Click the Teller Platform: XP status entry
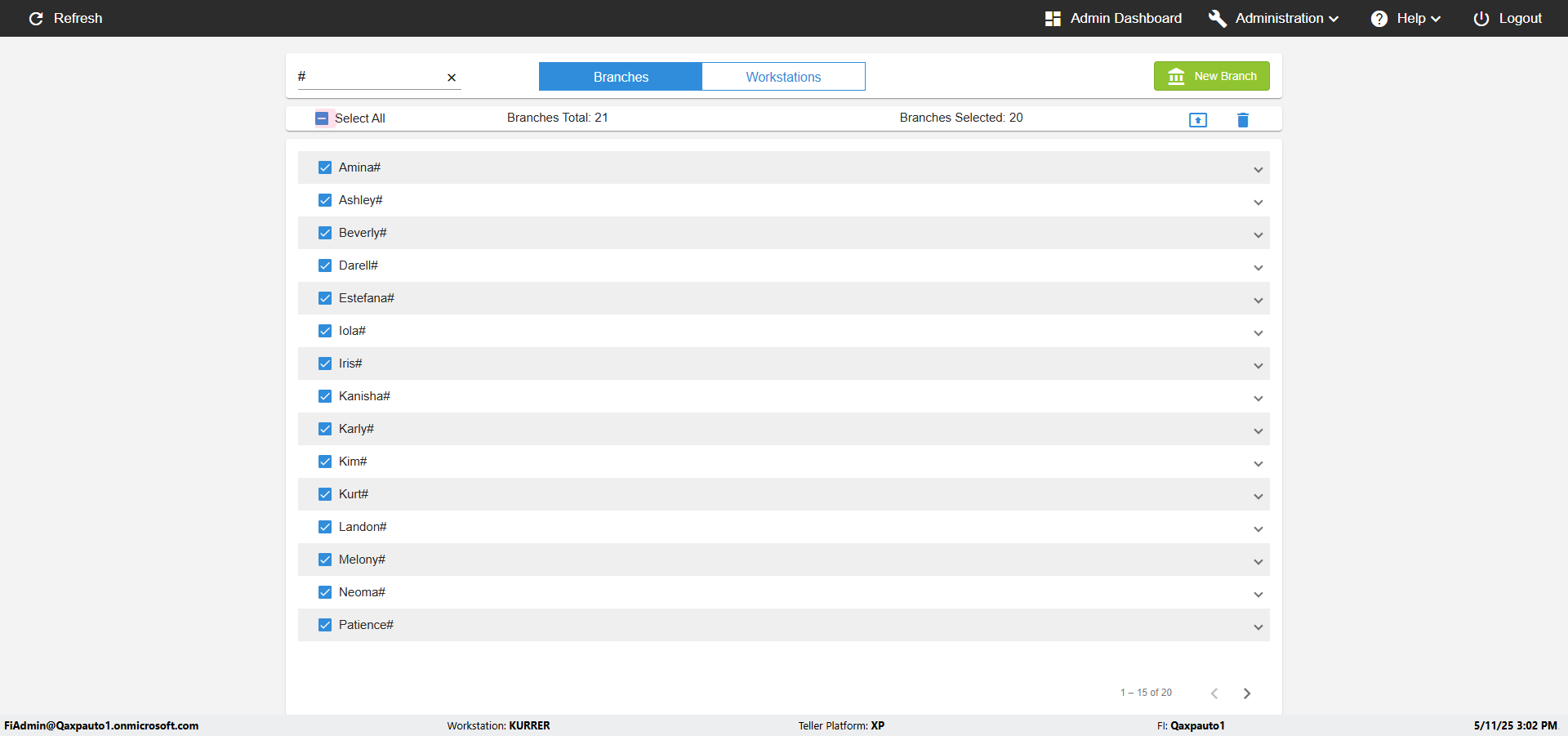Image resolution: width=1568 pixels, height=736 pixels. [x=841, y=725]
